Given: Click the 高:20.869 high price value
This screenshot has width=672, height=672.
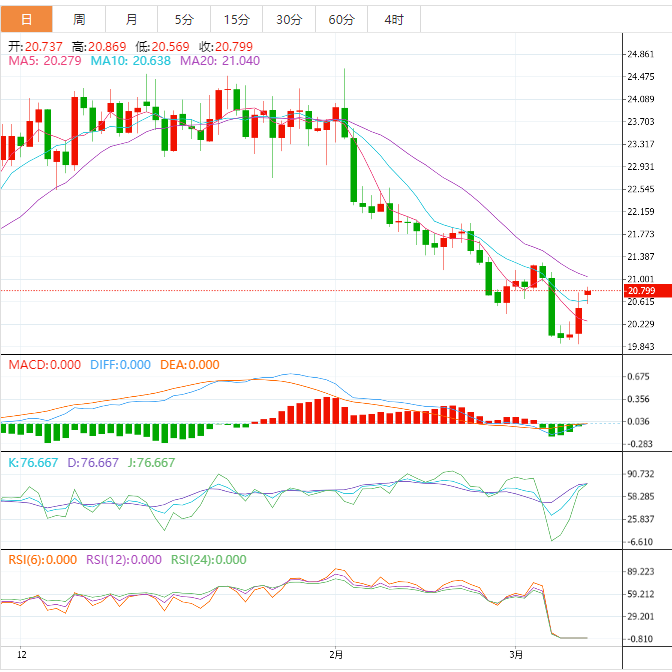Looking at the screenshot, I should [x=99, y=46].
